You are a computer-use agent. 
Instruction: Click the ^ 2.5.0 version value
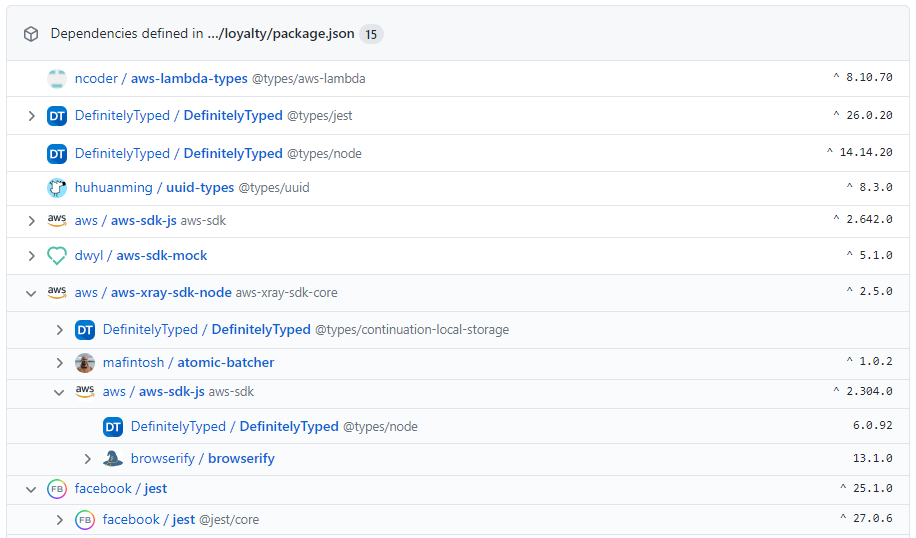[869, 291]
